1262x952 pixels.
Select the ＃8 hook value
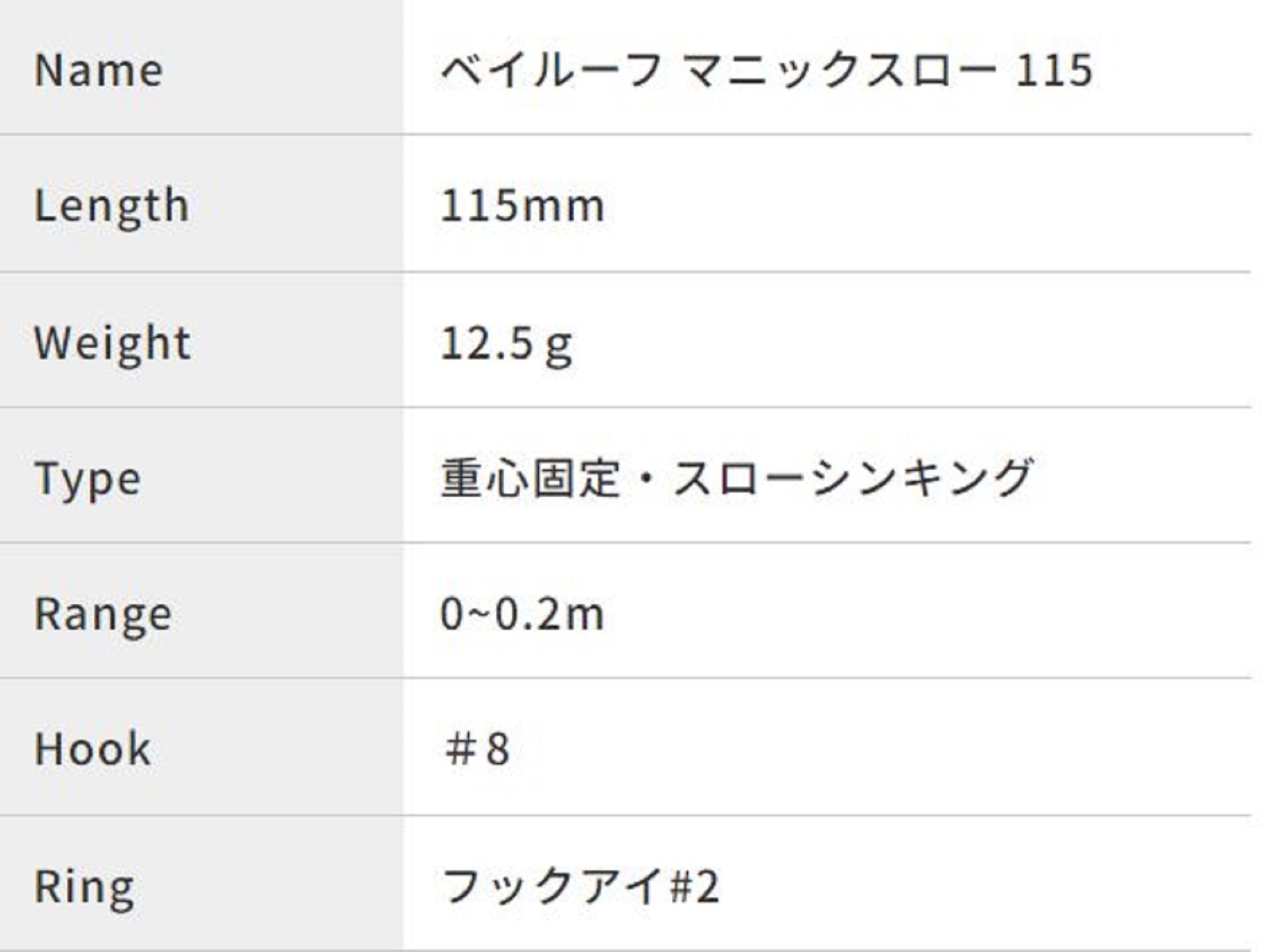pyautogui.click(x=477, y=749)
